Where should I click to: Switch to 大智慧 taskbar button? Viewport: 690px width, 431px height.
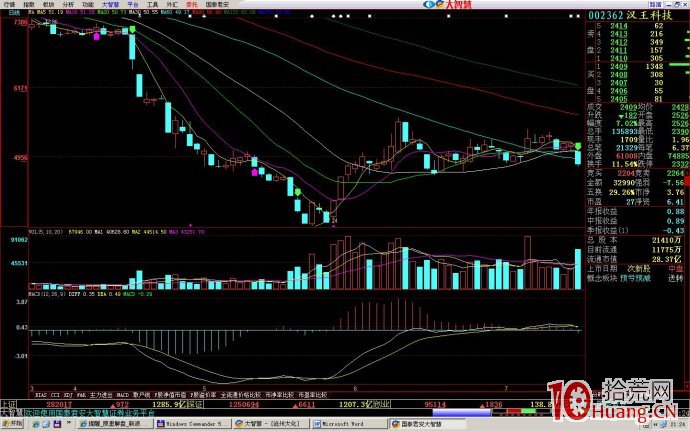(x=270, y=424)
